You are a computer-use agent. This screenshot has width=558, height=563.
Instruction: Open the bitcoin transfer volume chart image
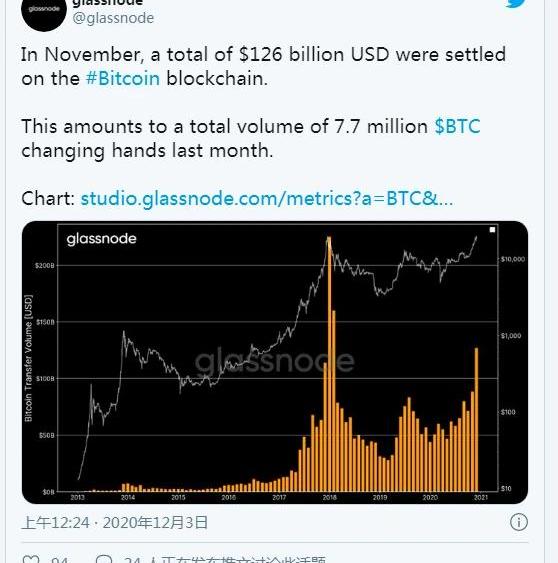pos(275,362)
